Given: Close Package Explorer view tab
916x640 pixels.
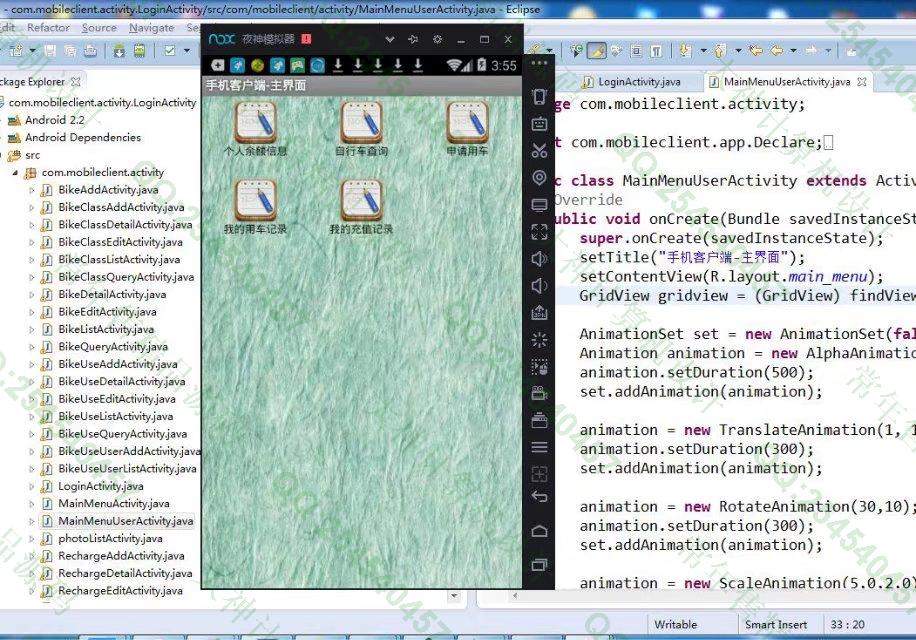Looking at the screenshot, I should (75, 82).
